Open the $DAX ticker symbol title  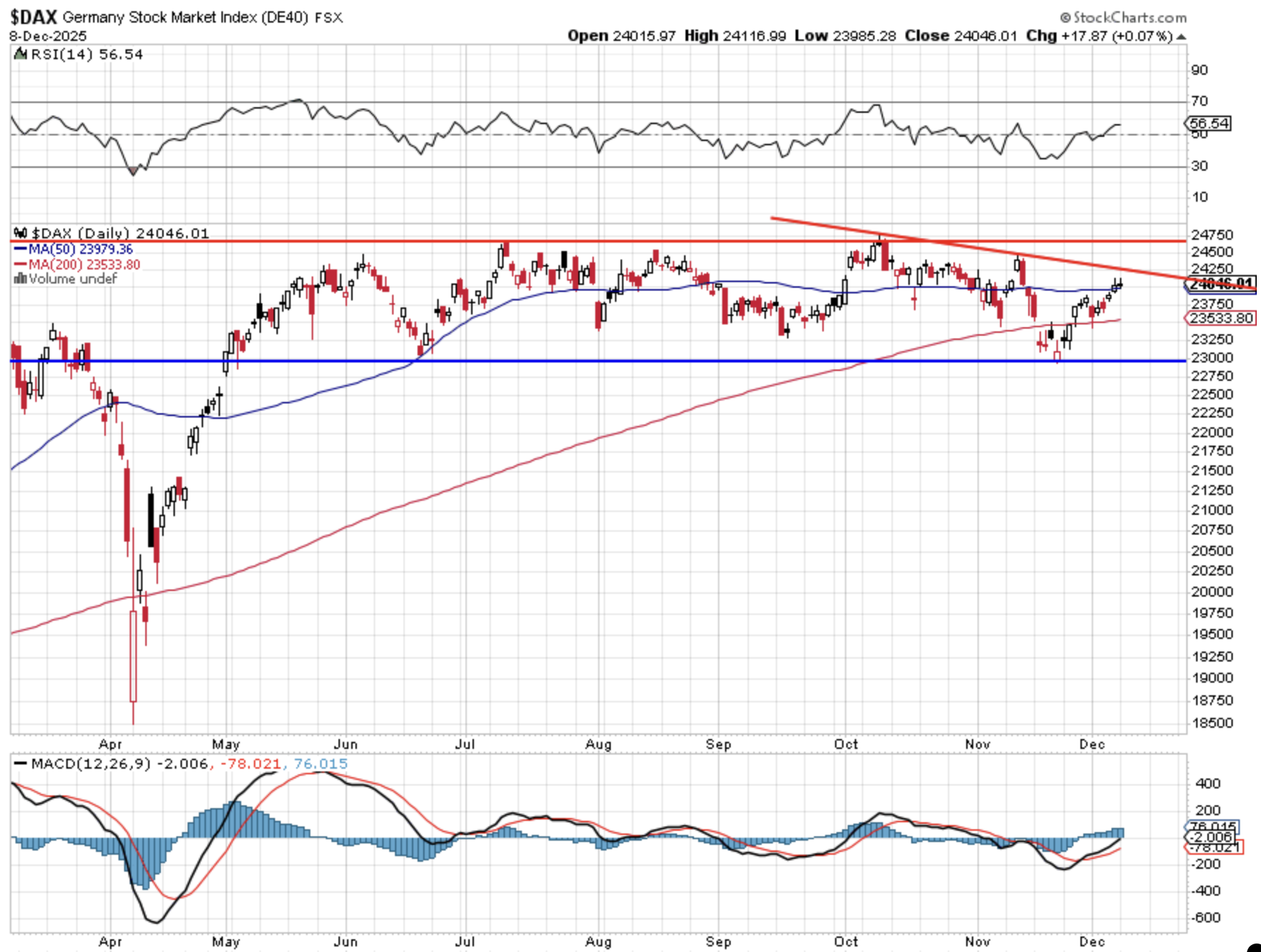[x=33, y=17]
